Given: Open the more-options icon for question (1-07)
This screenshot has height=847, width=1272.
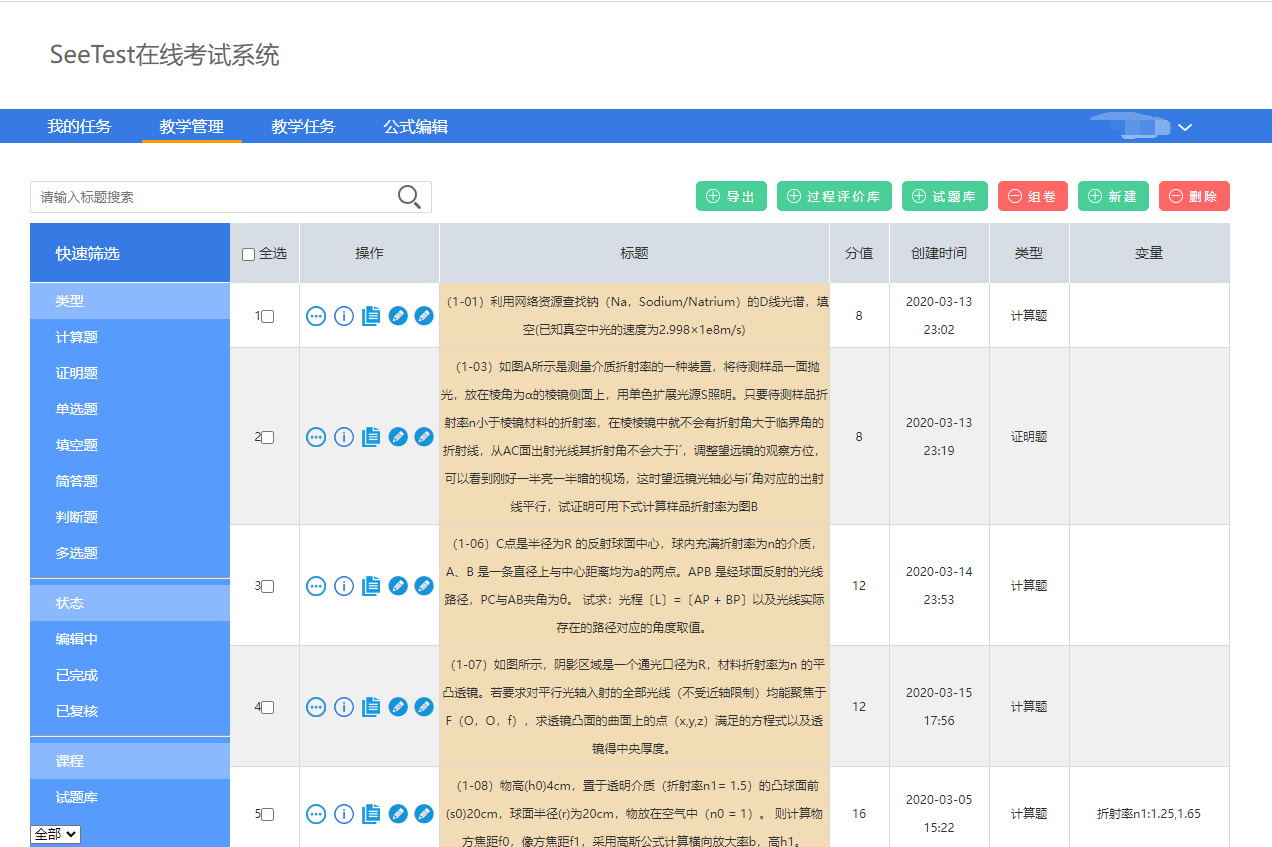Looking at the screenshot, I should click(316, 707).
